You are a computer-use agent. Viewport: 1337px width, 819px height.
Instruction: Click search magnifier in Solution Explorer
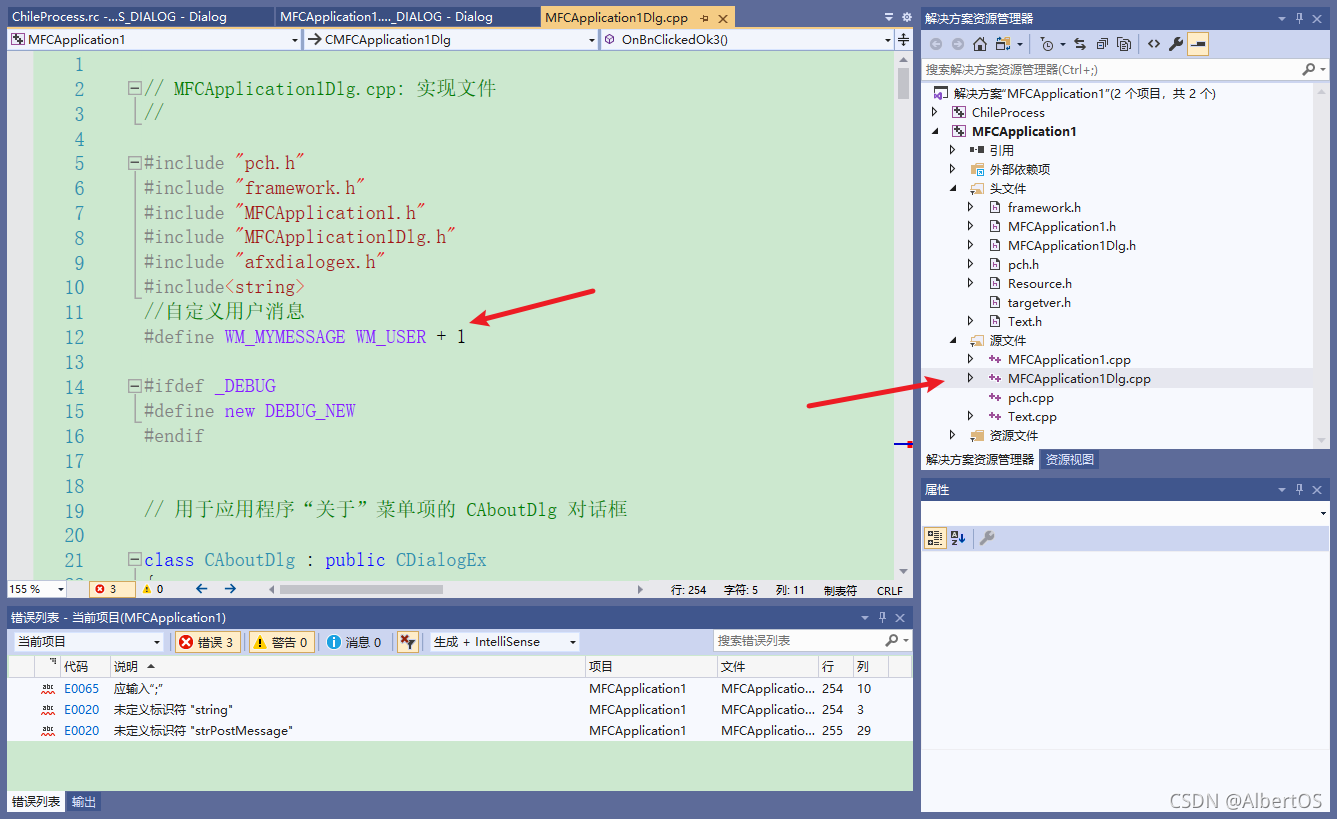click(1309, 70)
